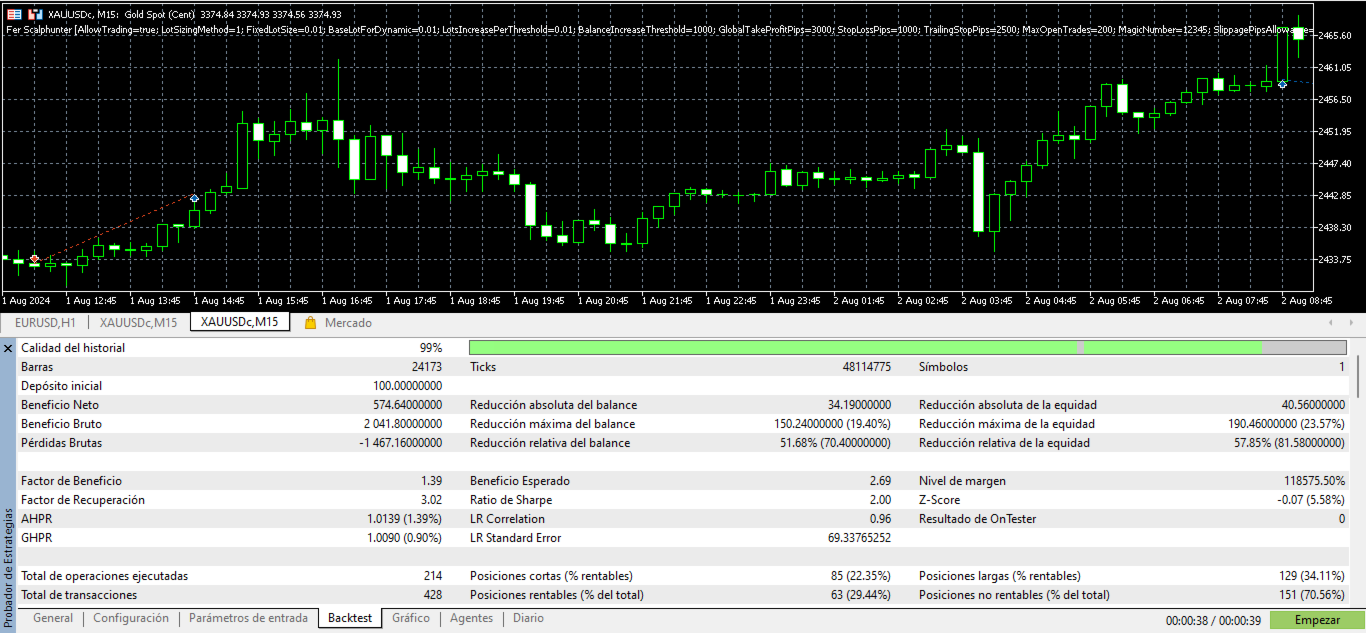
Task: Select the Posiciones cortas value 85 (22.35%)
Action: pos(859,576)
